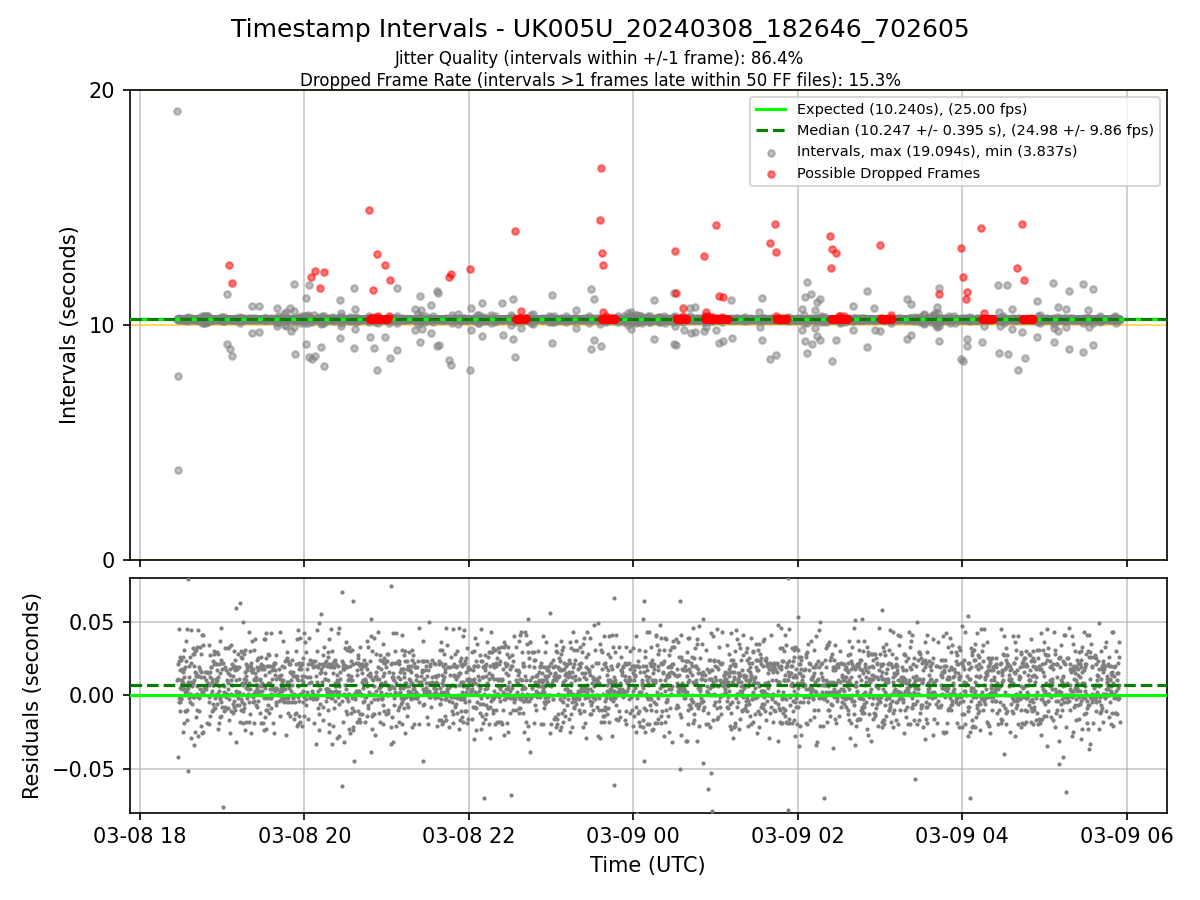Click the red marker in the legend
This screenshot has width=1200, height=900.
coord(771,174)
